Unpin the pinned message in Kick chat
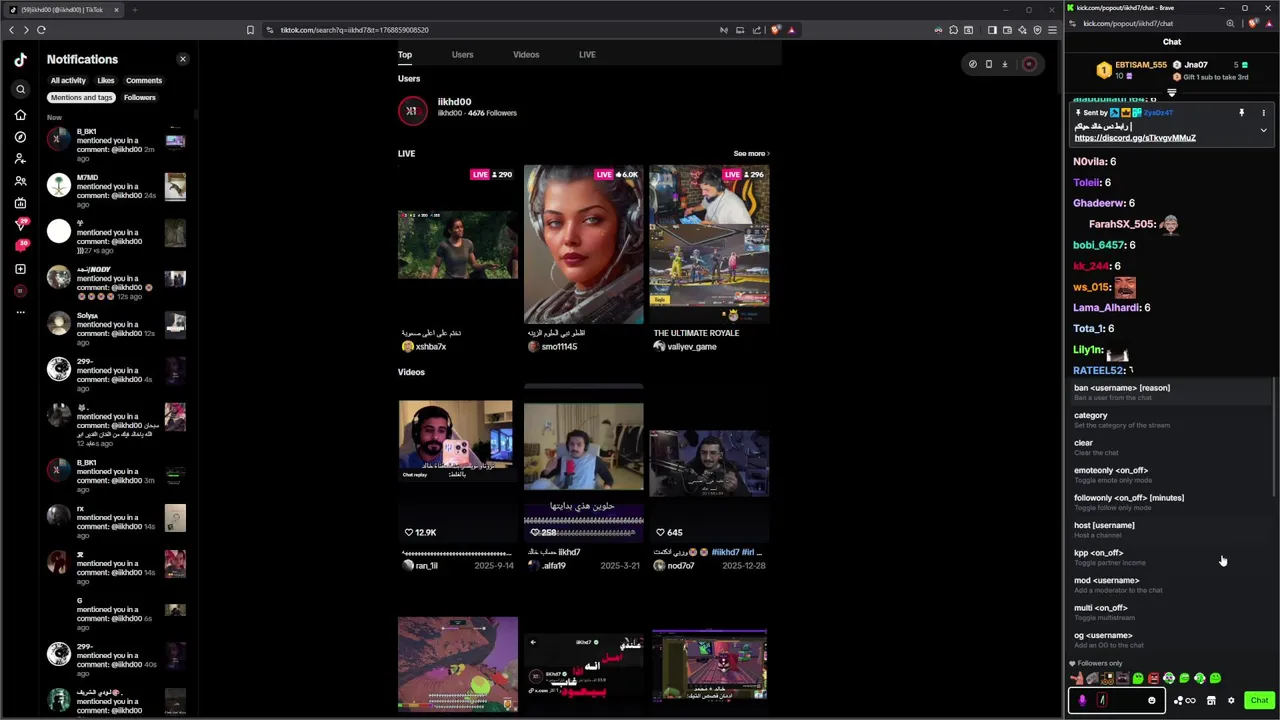 tap(1242, 113)
